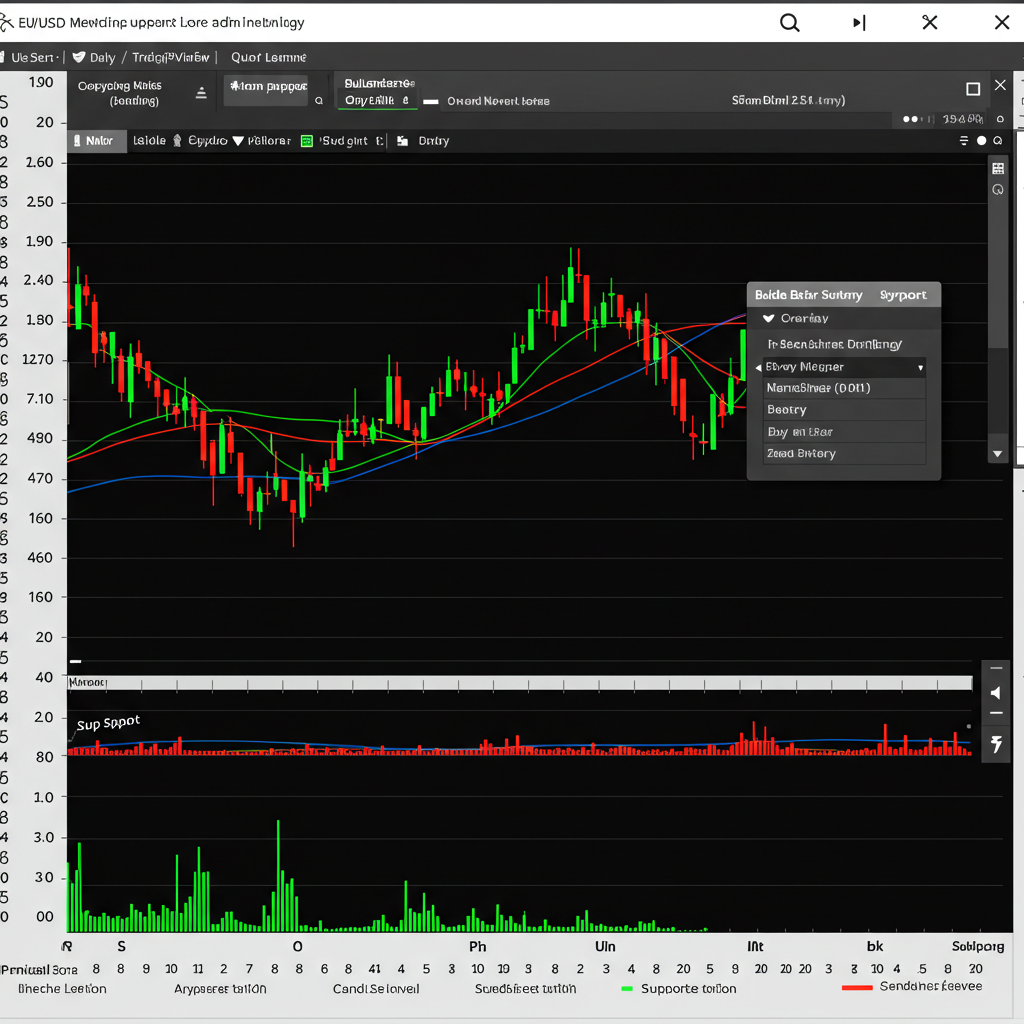
Task: Select the Isiole tab
Action: pyautogui.click(x=150, y=140)
